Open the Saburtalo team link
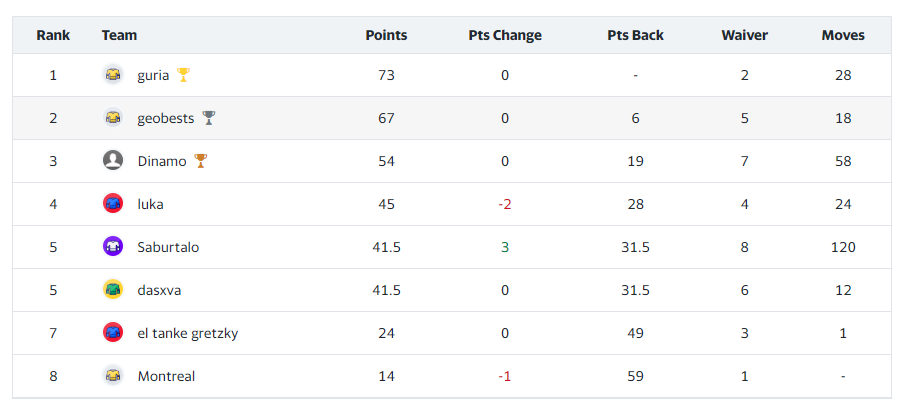This screenshot has width=907, height=401. 168,247
